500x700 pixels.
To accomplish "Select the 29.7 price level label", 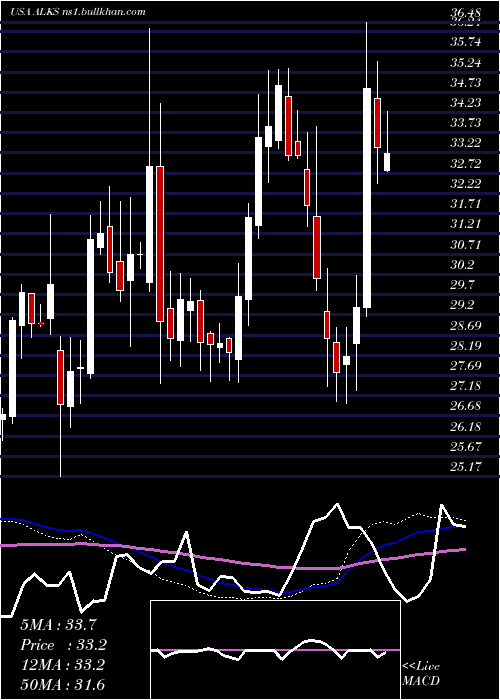I will coord(462,285).
